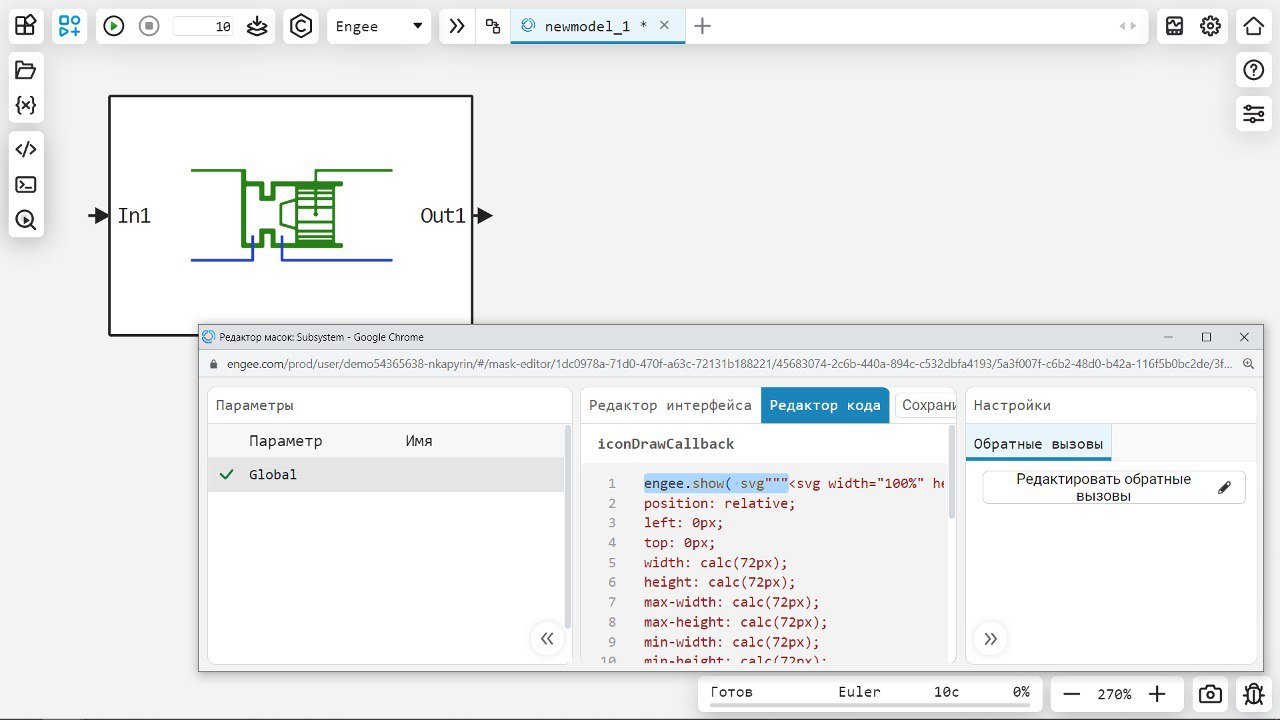
Task: Click the Имя column header
Action: (x=419, y=441)
